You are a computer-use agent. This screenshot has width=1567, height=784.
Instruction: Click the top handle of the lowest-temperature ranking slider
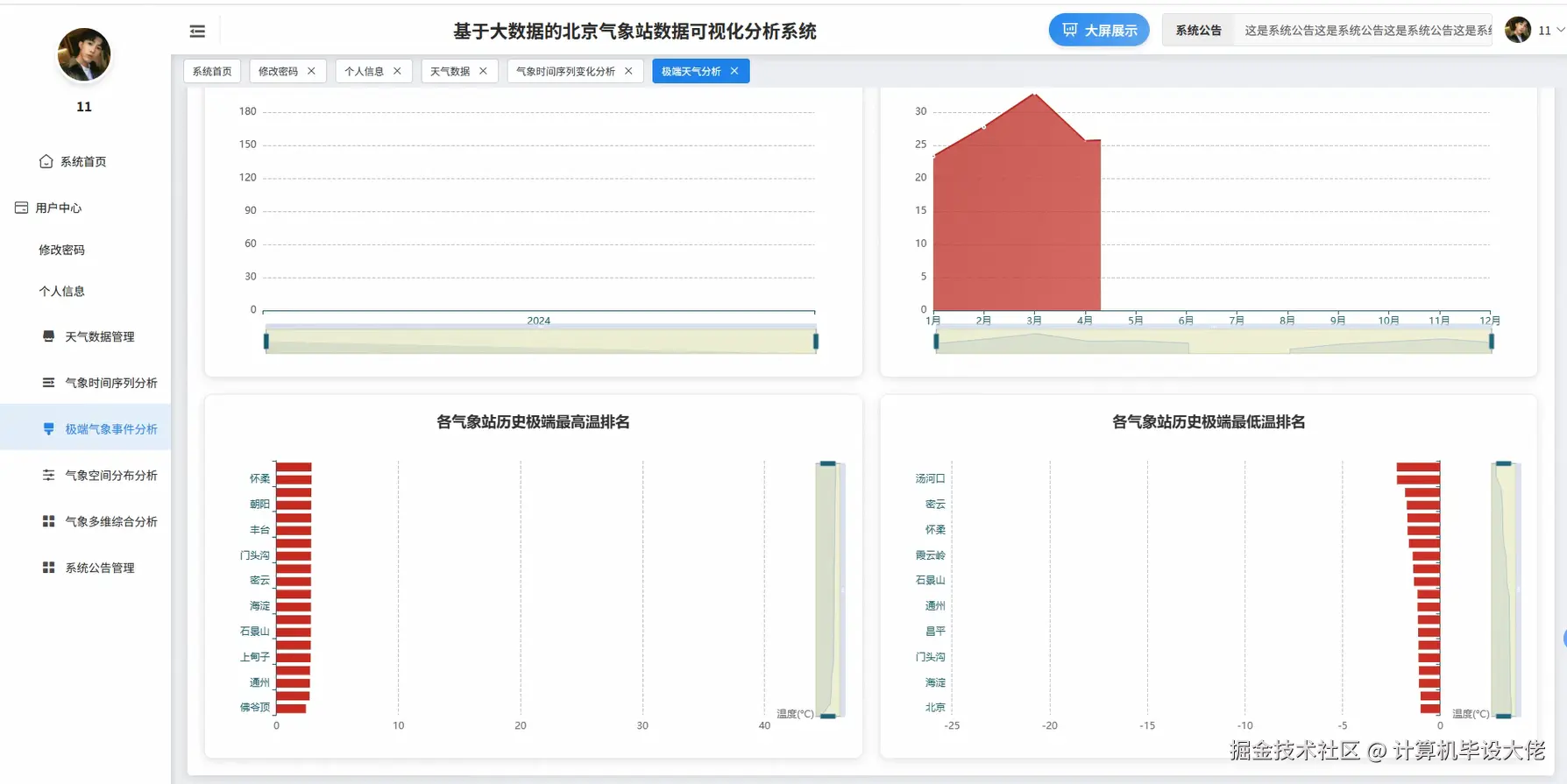click(1504, 463)
